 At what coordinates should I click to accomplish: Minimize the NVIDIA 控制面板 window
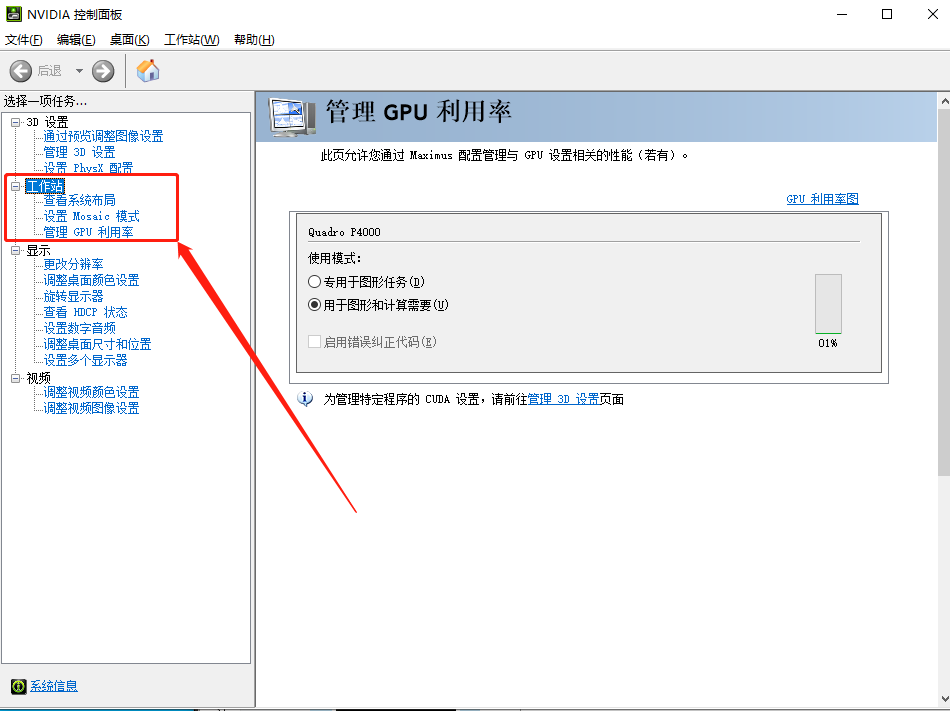point(842,14)
